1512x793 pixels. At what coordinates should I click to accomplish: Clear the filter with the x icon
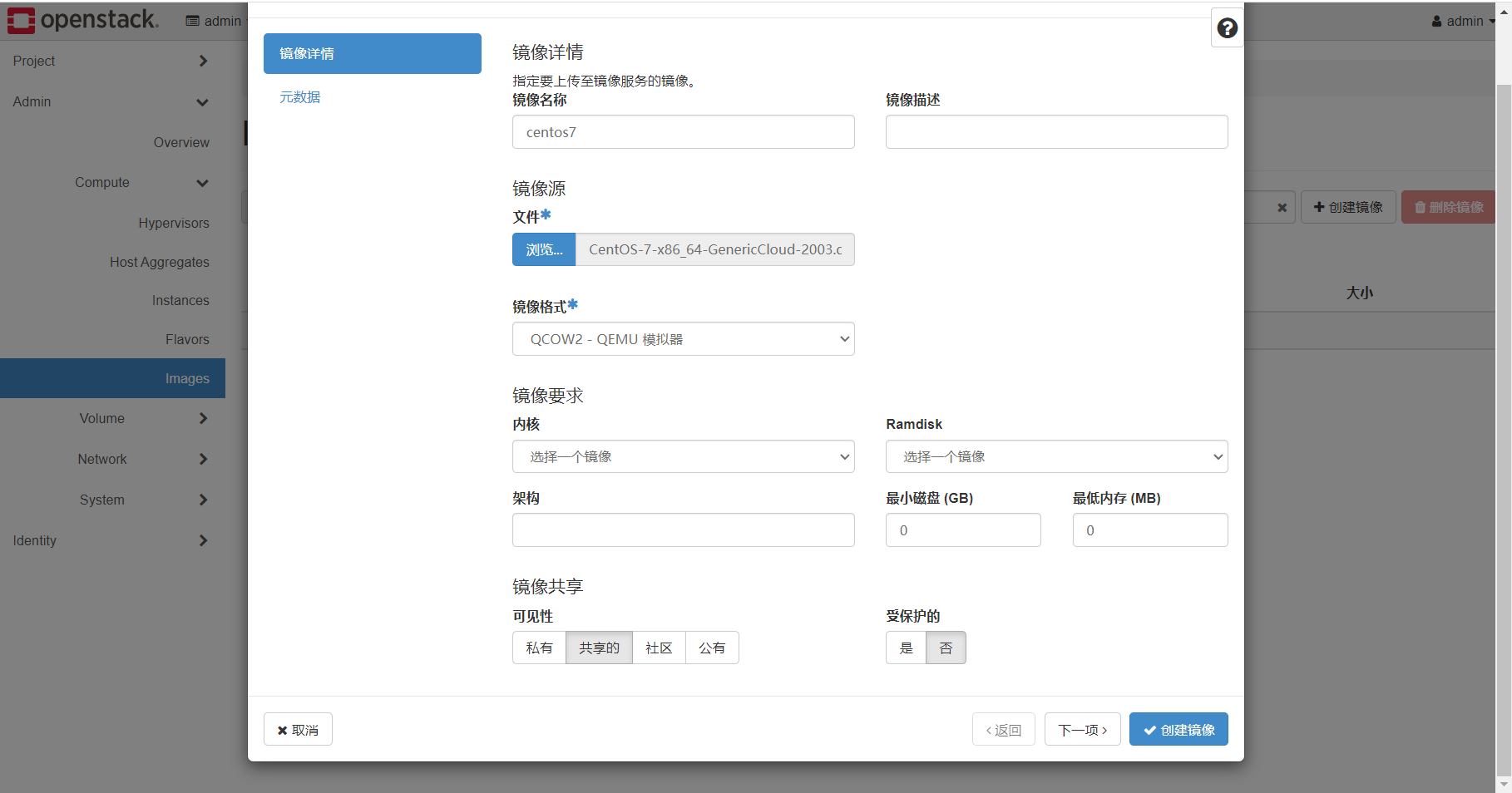tap(1282, 208)
